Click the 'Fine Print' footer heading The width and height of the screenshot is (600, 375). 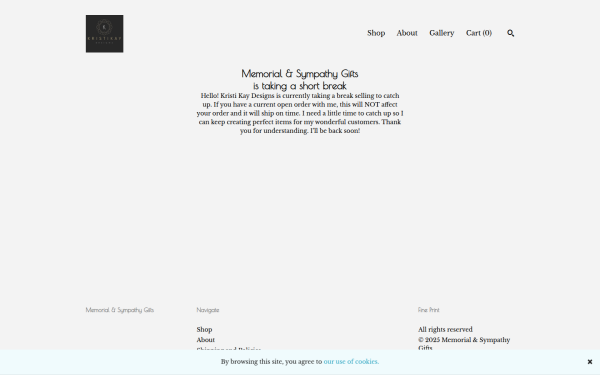coord(429,310)
